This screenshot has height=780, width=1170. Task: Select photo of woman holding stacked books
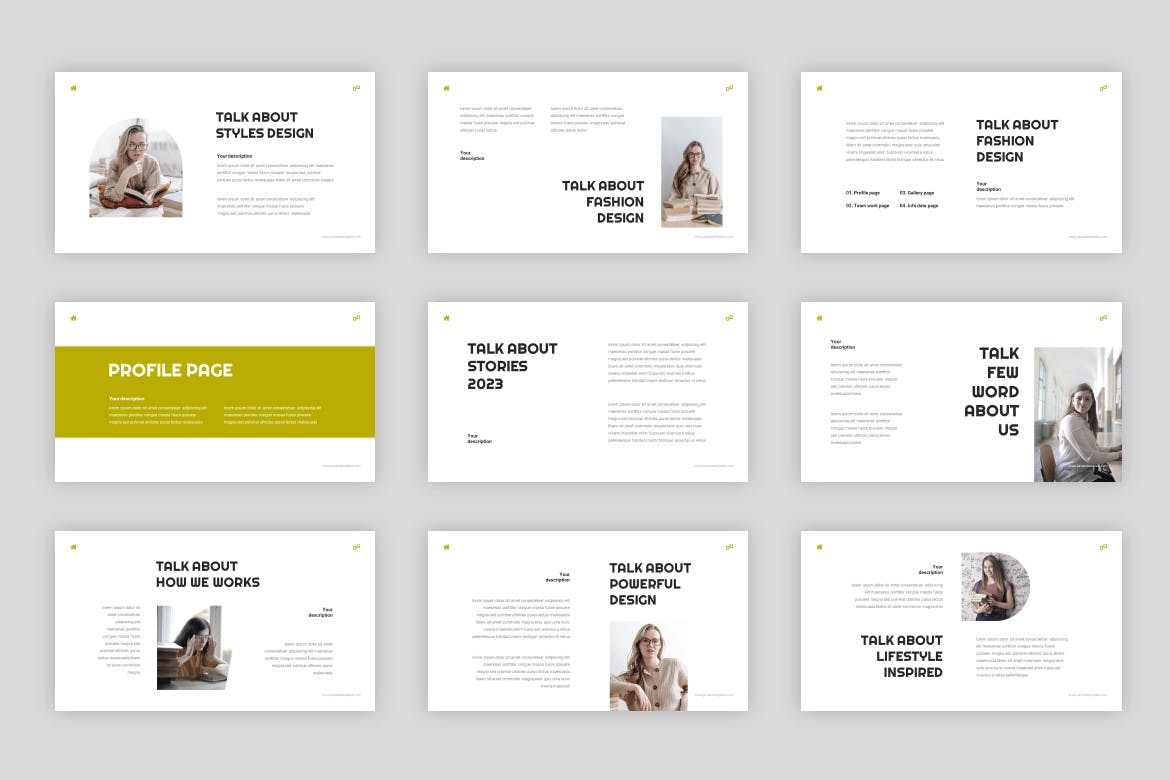pos(691,172)
